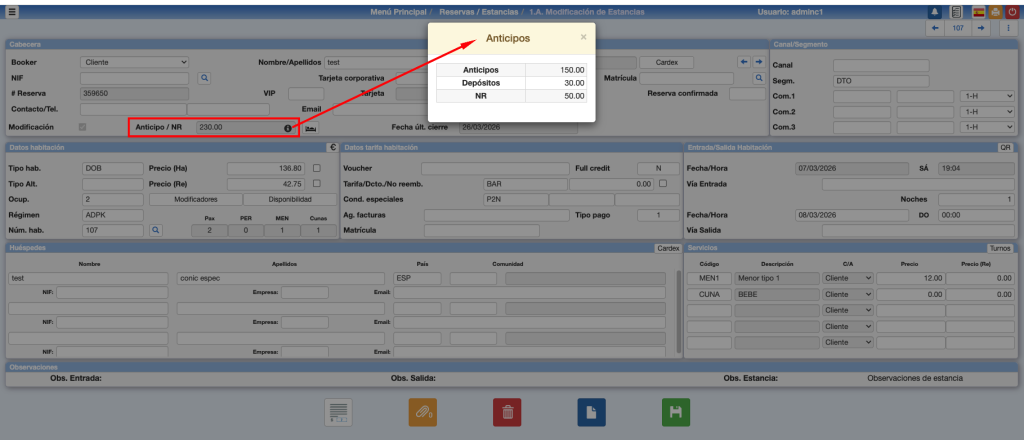
Task: Click the red power logout icon
Action: pyautogui.click(x=1013, y=12)
